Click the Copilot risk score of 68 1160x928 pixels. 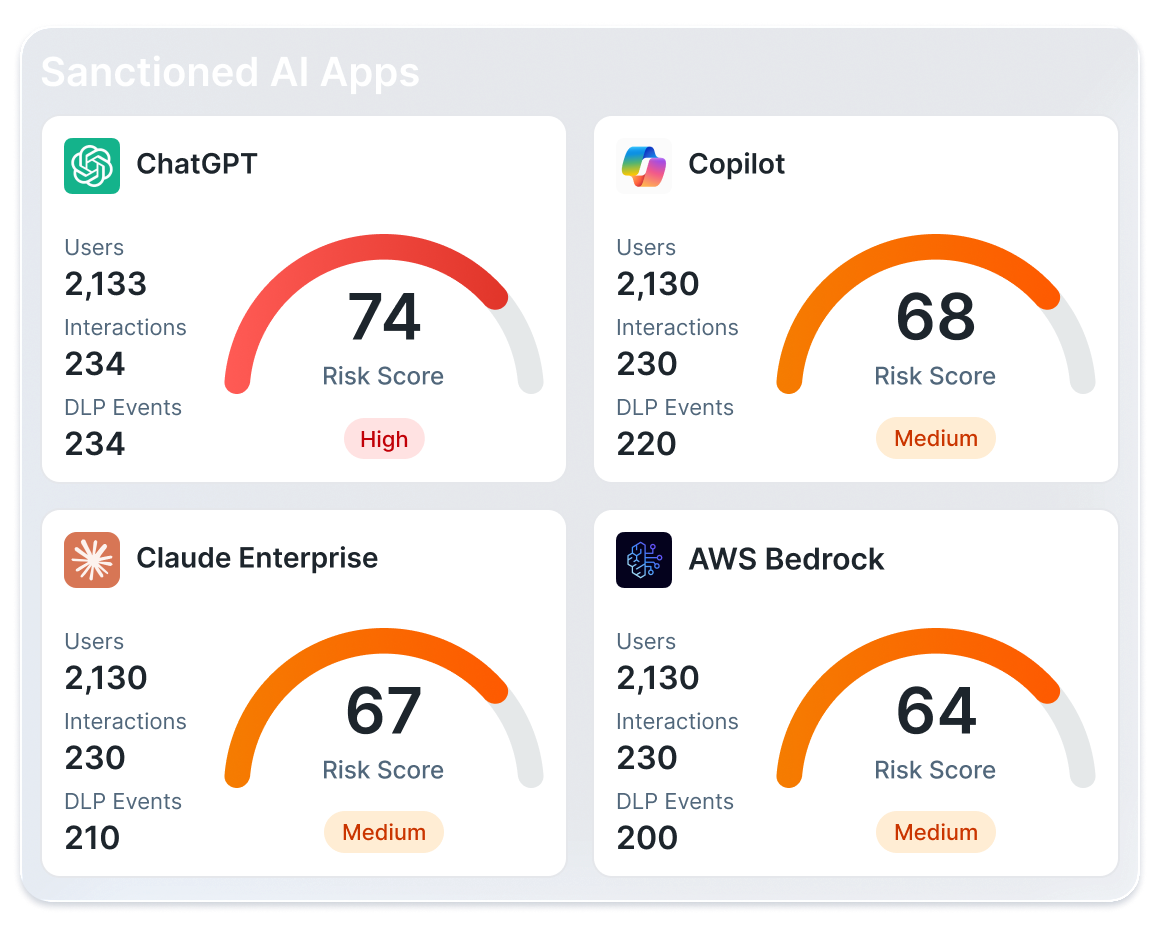coord(935,318)
